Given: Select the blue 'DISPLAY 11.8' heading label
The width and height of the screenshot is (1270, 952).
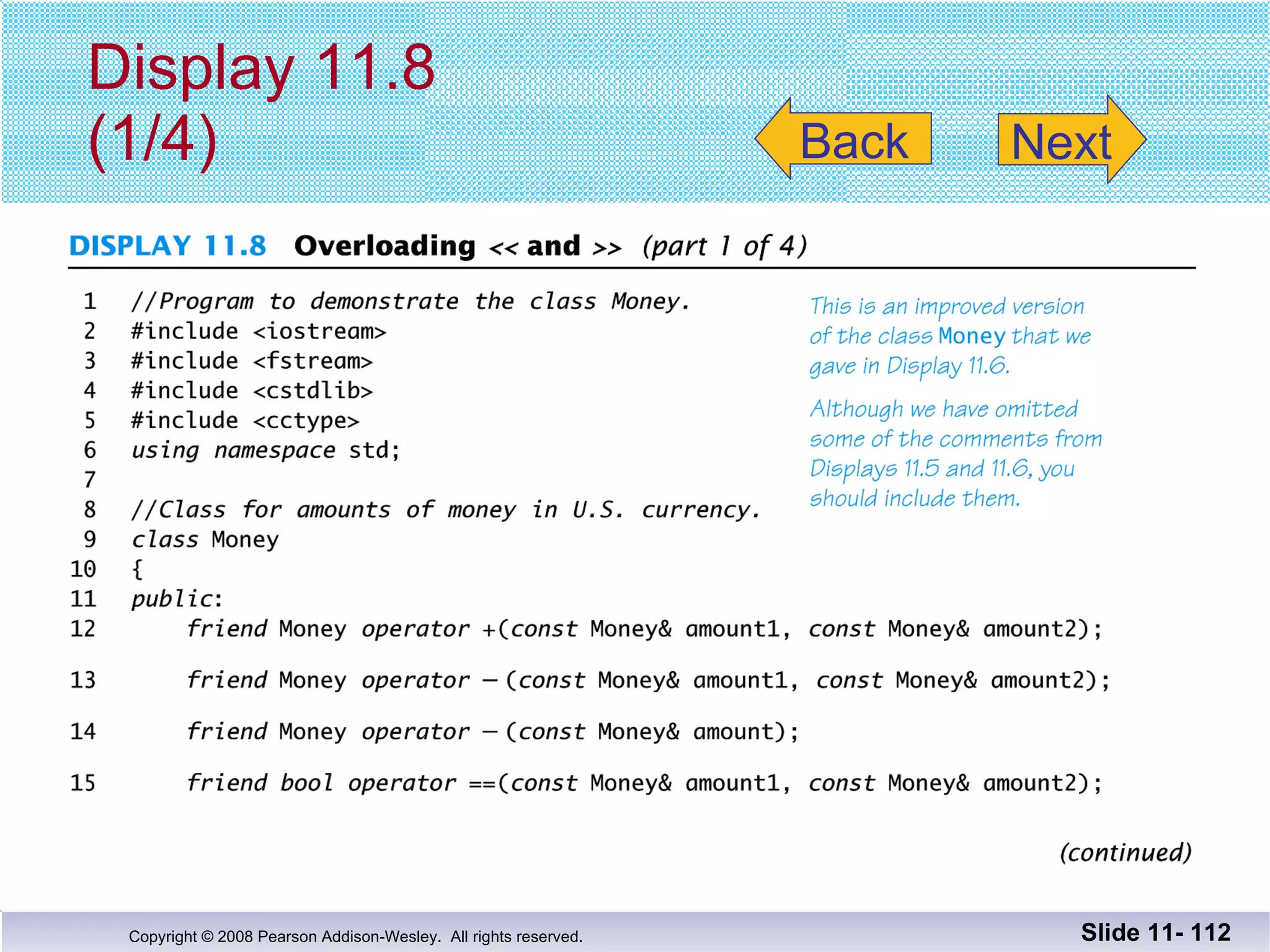Looking at the screenshot, I should click(x=167, y=246).
